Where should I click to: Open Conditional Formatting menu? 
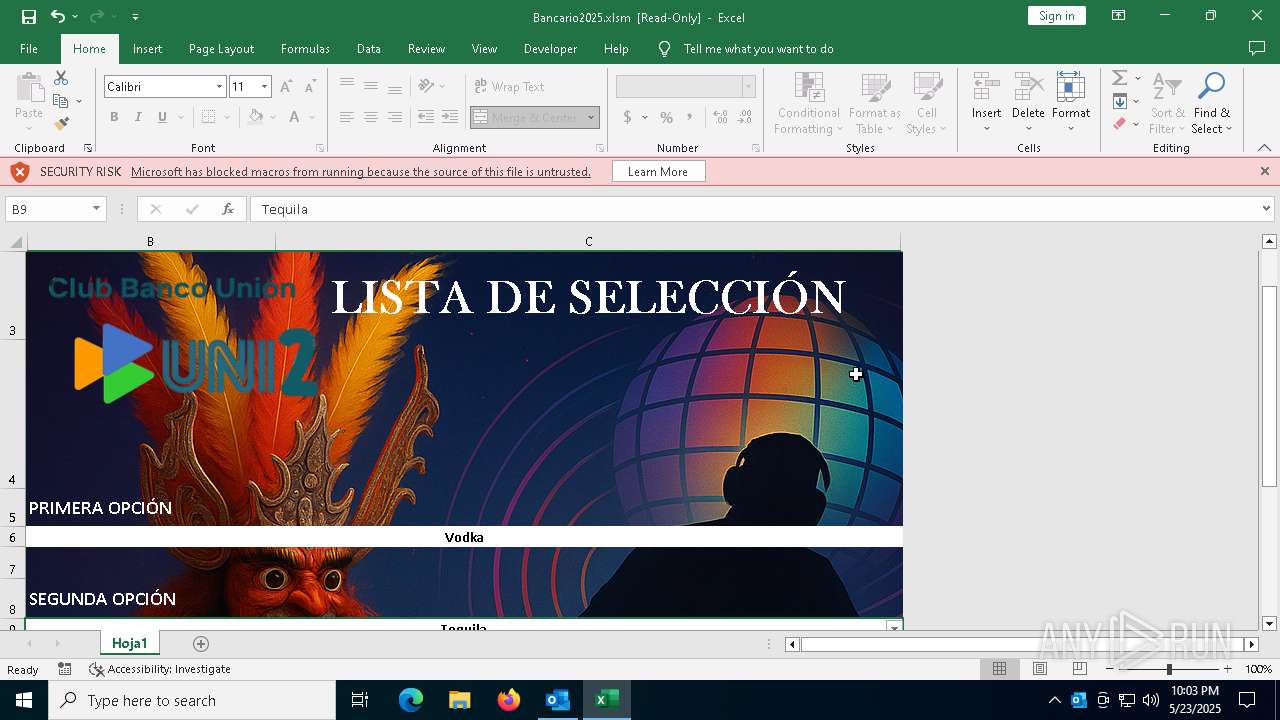coord(809,103)
